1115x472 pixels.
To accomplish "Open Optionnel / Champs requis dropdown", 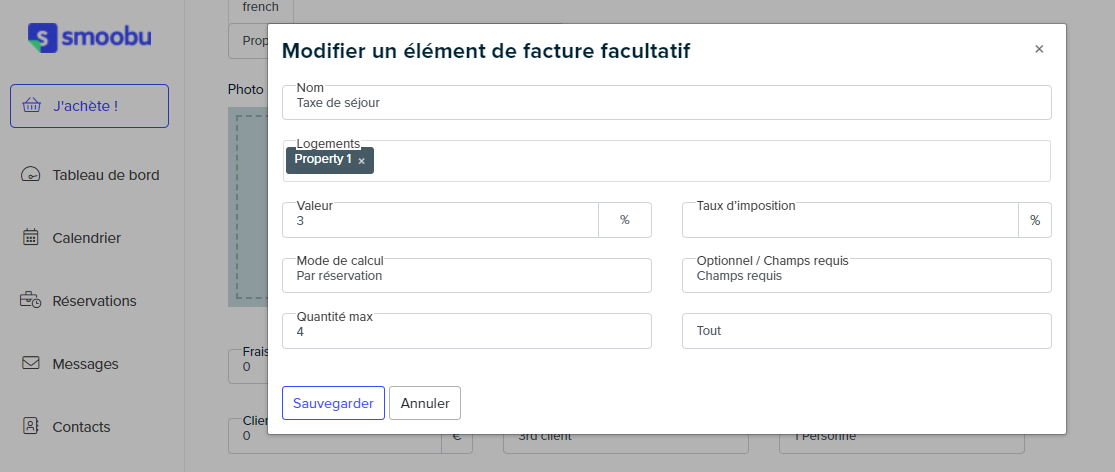I will click(x=867, y=276).
